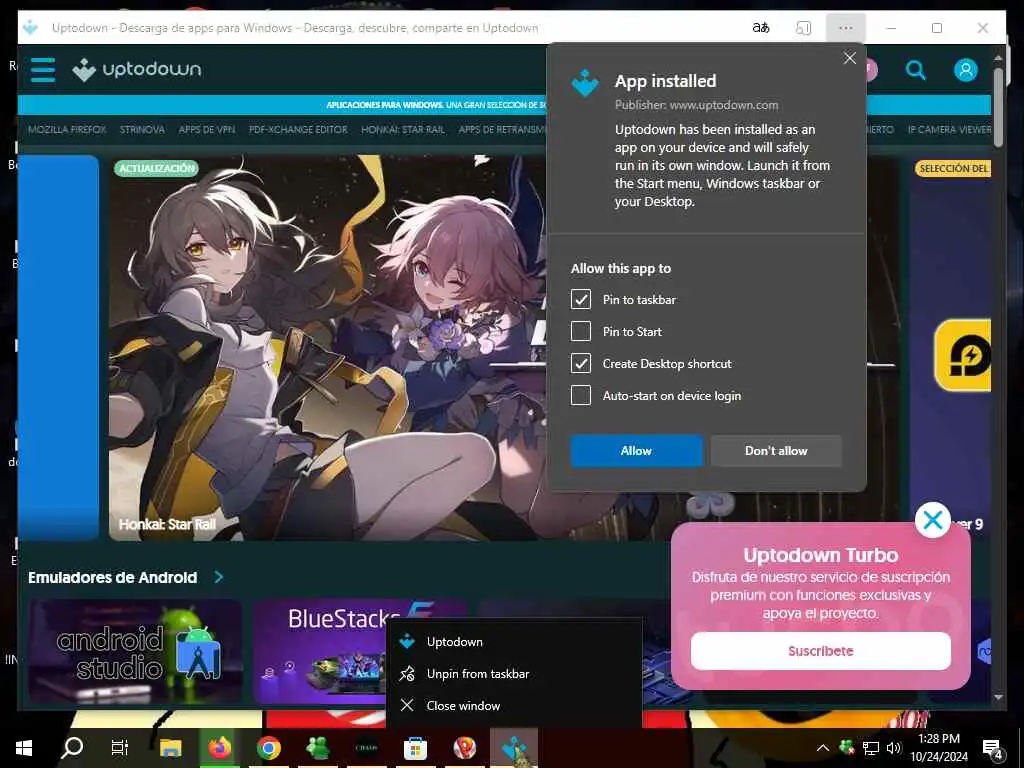Click the Don't allow button
Viewport: 1024px width, 768px height.
(776, 451)
